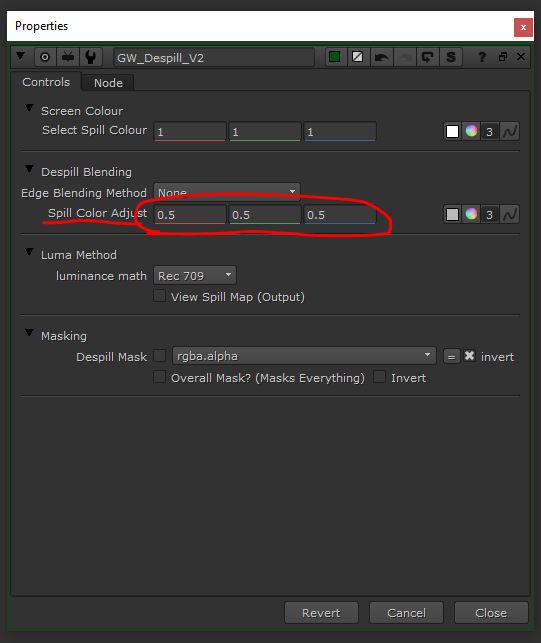
Task: Click the green Select Spill Colour field
Action: [265, 132]
